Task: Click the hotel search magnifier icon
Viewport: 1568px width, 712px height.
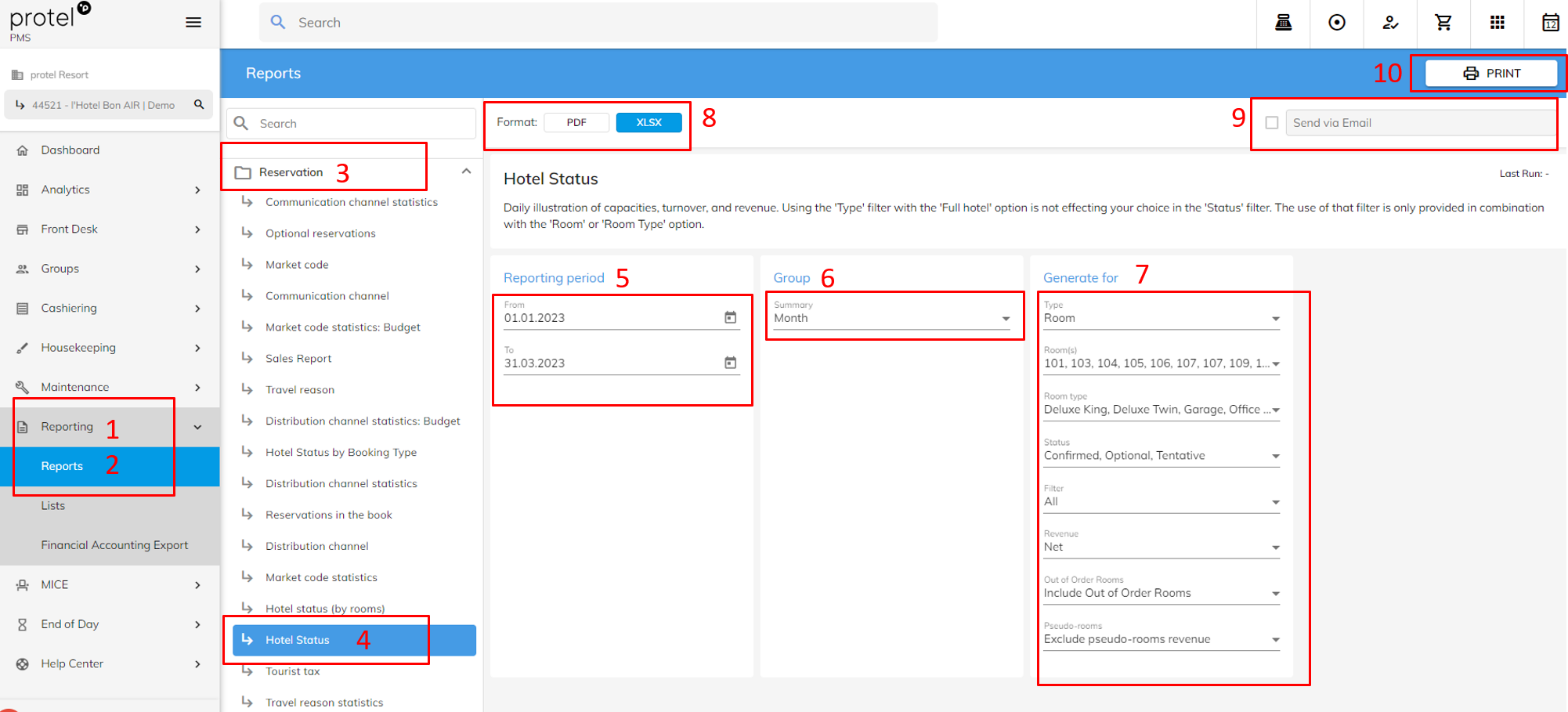Action: pyautogui.click(x=199, y=104)
